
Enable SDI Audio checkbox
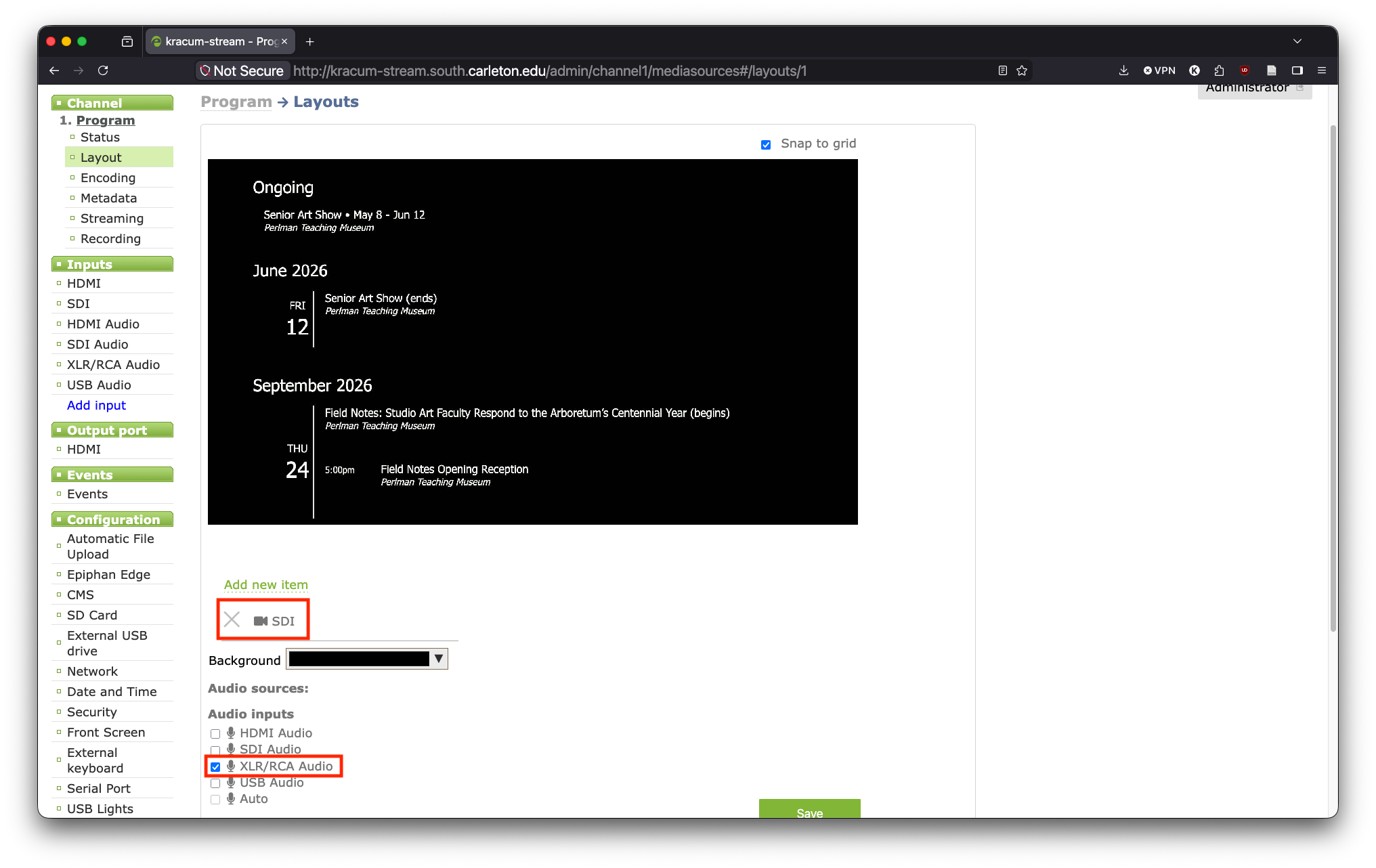pyautogui.click(x=215, y=750)
